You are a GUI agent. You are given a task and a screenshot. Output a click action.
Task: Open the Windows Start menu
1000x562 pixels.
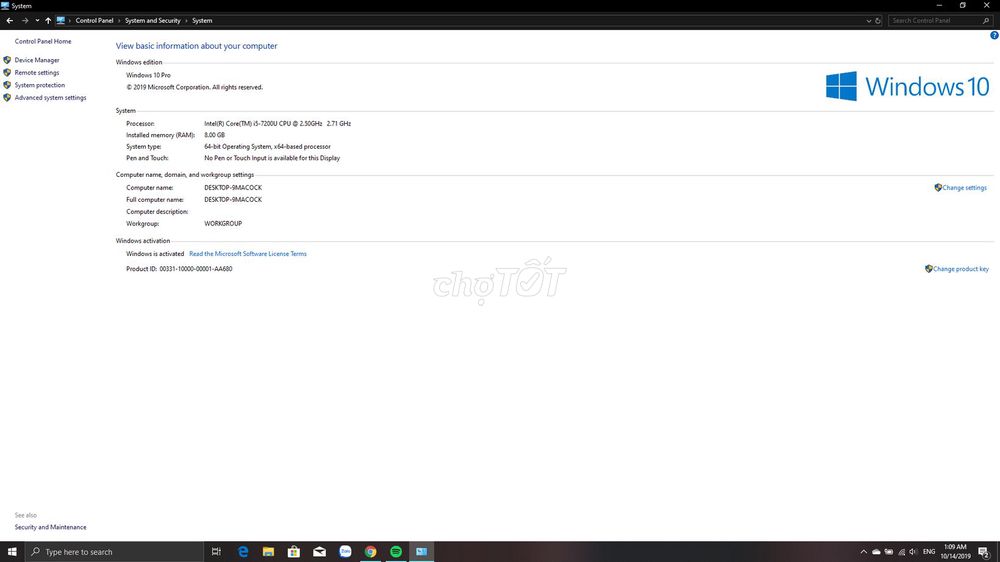pos(12,552)
